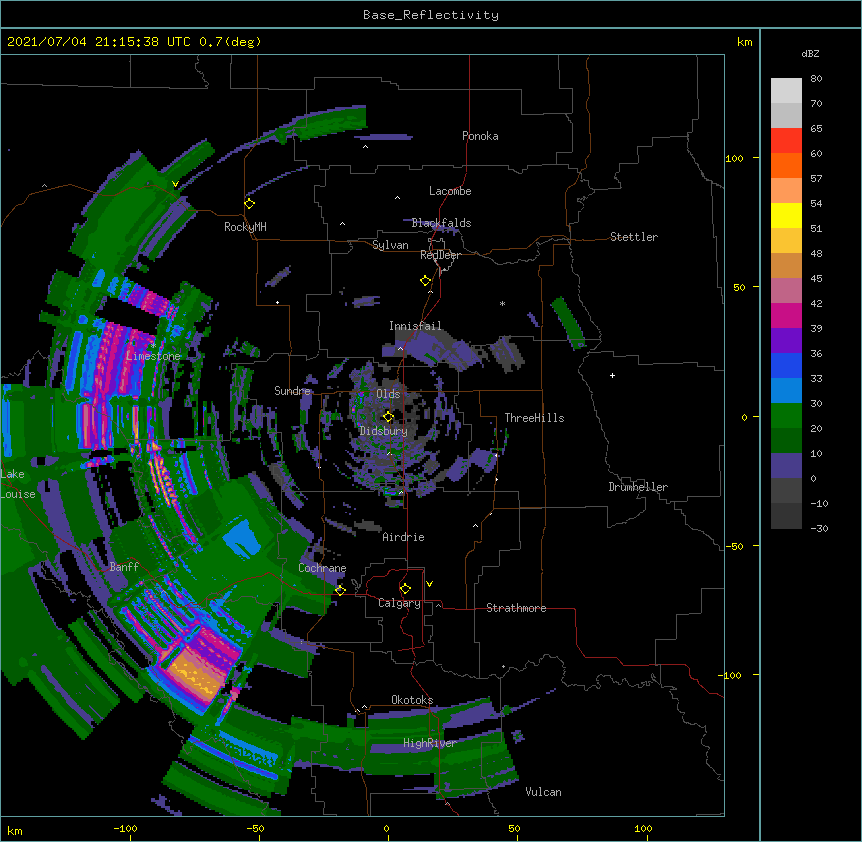Click the magenta 42 dBZ legend swatch
Image resolution: width=862 pixels, height=842 pixels.
[x=786, y=315]
